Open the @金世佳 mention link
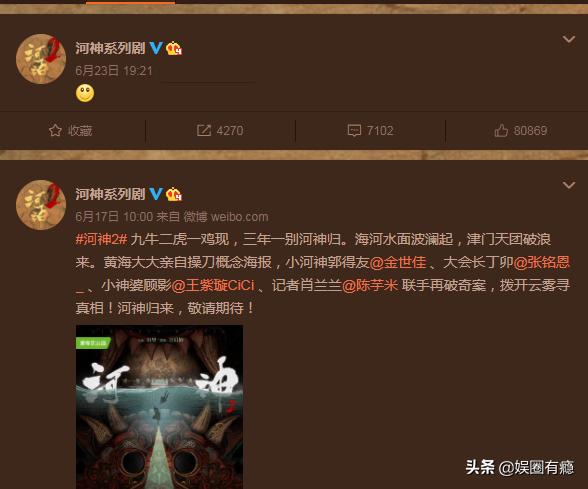 pyautogui.click(x=398, y=262)
